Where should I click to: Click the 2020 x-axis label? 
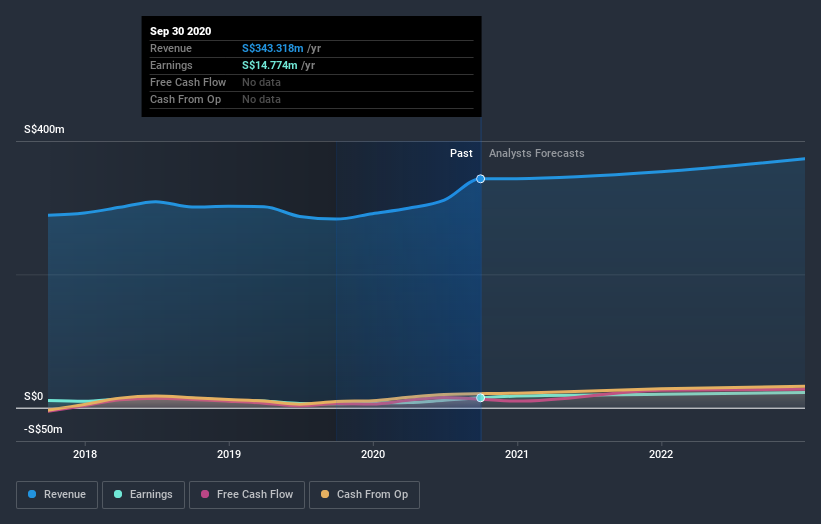point(373,454)
